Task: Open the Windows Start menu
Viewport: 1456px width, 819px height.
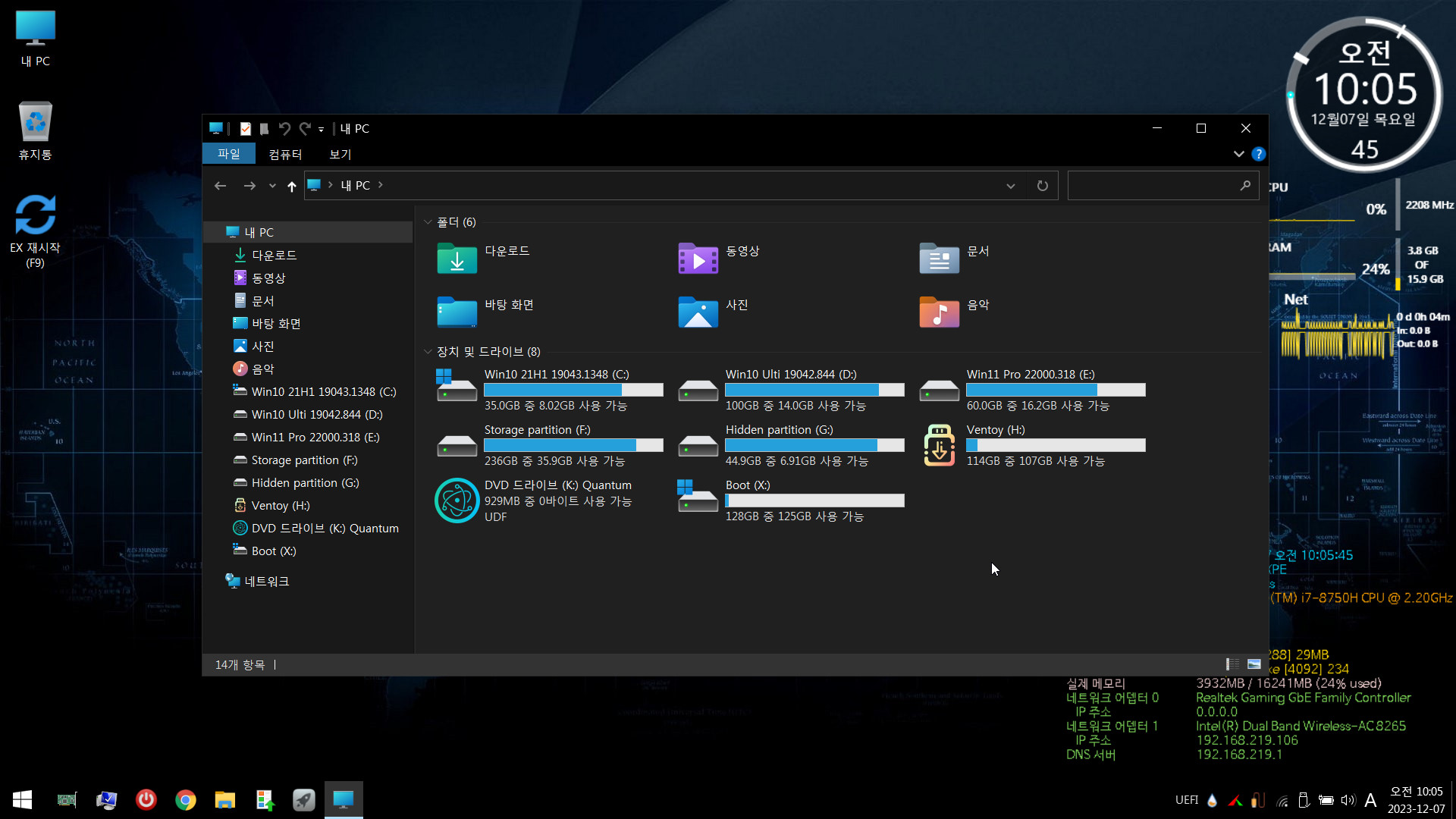Action: (x=22, y=800)
